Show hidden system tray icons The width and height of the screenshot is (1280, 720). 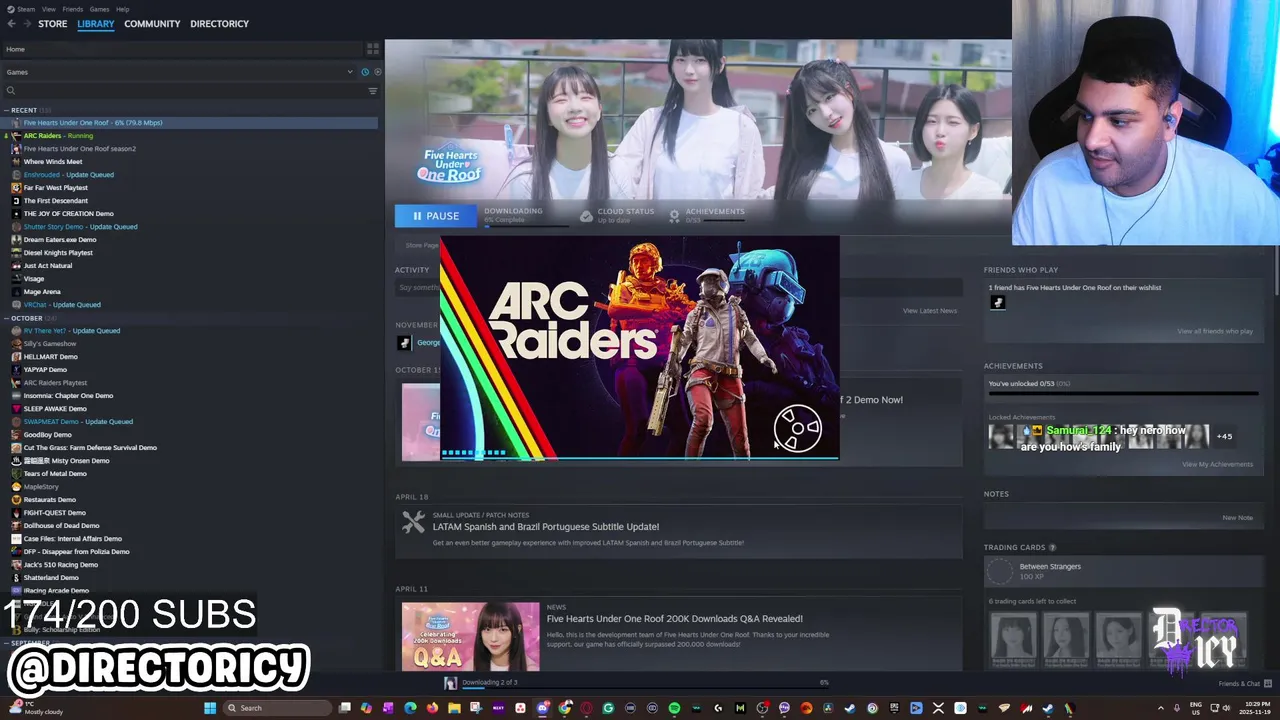1160,708
